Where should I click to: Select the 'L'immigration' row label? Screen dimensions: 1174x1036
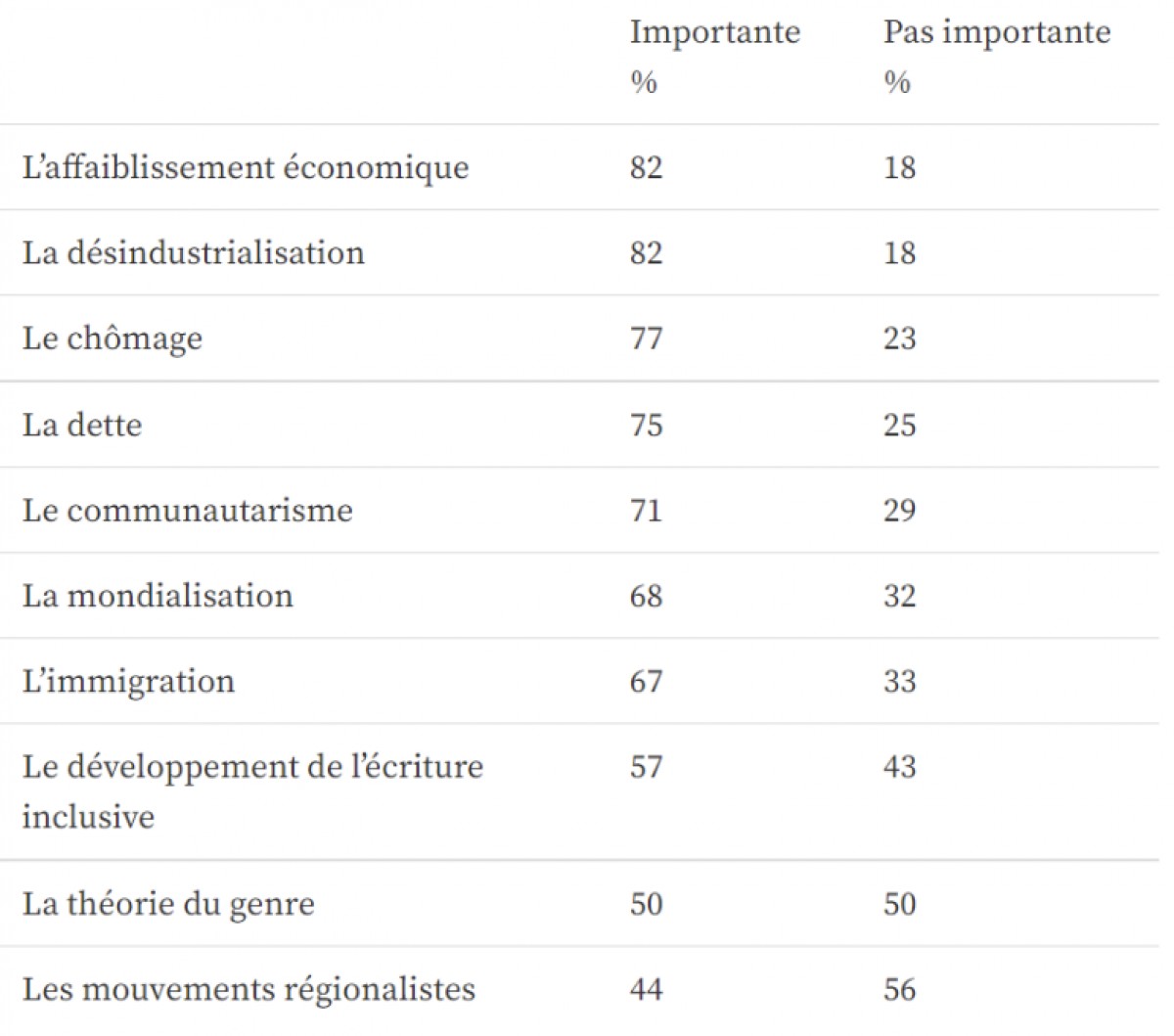[128, 682]
